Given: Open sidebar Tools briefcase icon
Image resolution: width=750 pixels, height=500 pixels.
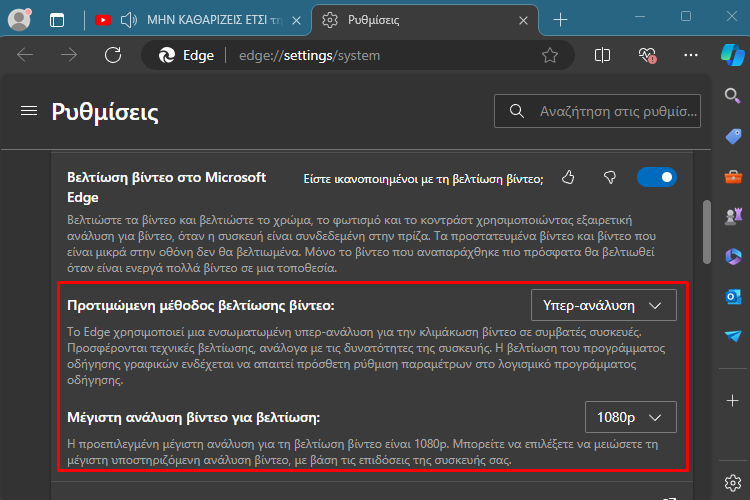Looking at the screenshot, I should 732,177.
